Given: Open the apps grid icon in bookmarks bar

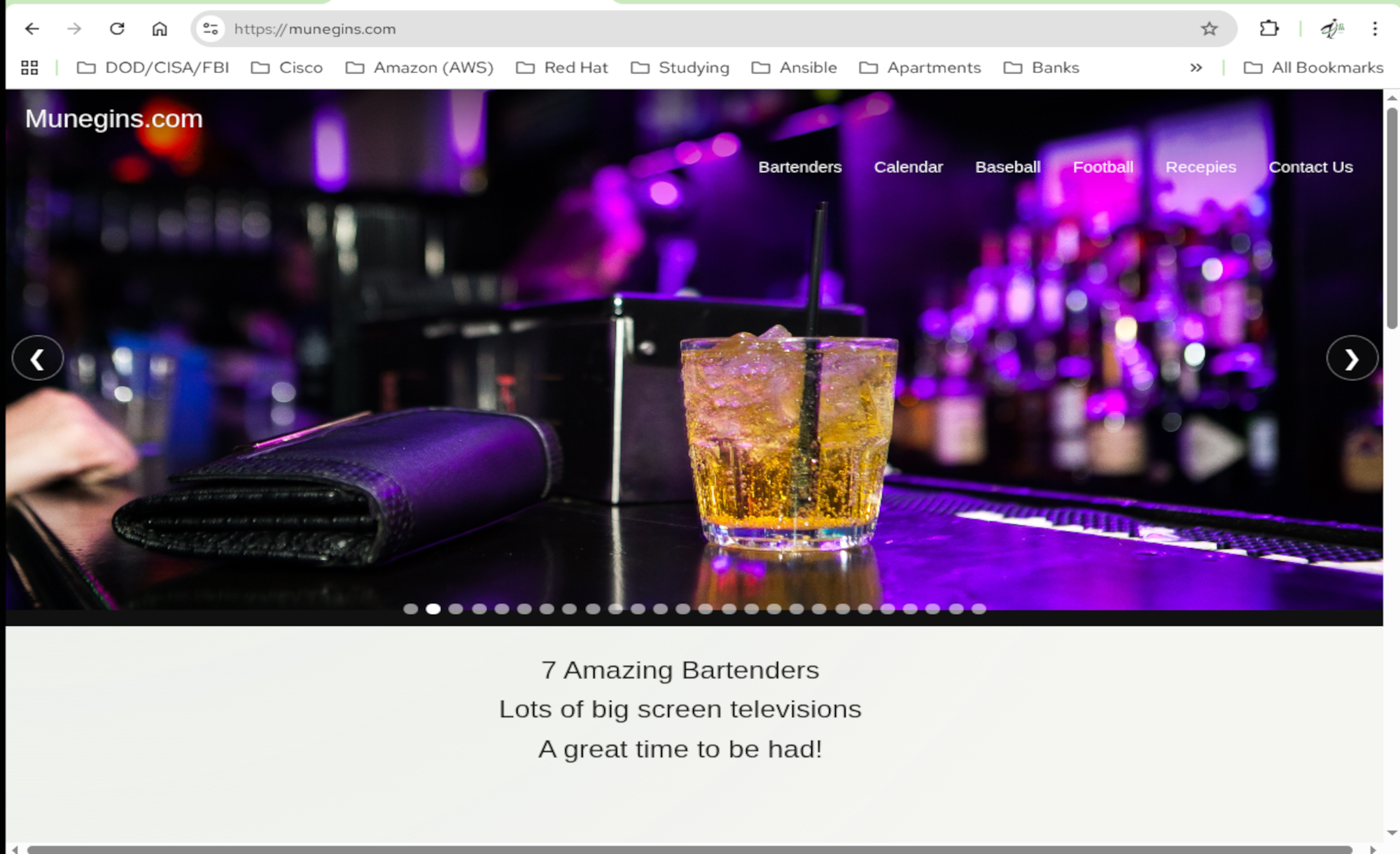Looking at the screenshot, I should click(x=29, y=68).
